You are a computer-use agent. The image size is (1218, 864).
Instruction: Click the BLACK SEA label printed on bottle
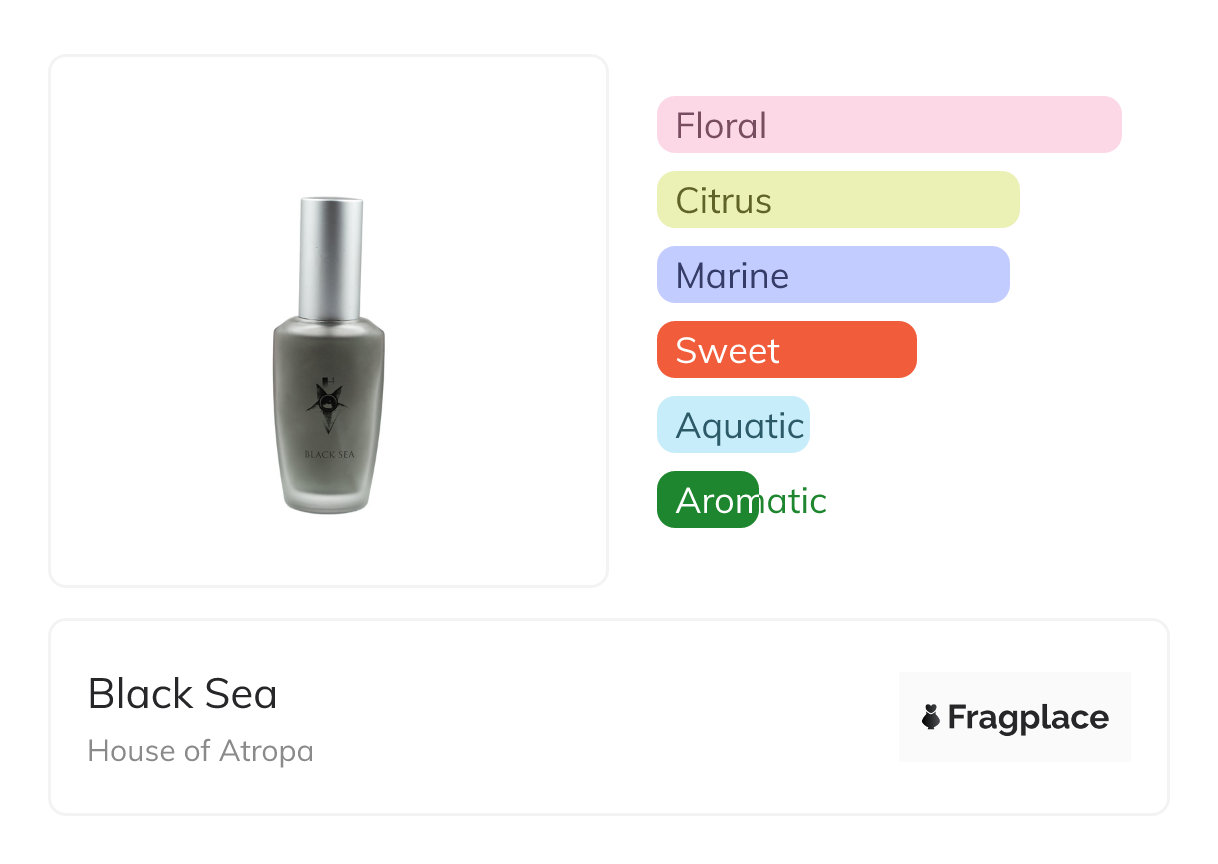[x=329, y=454]
